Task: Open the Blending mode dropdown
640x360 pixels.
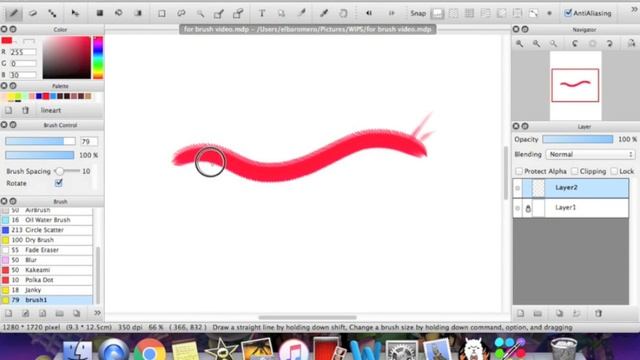Action: pos(590,154)
